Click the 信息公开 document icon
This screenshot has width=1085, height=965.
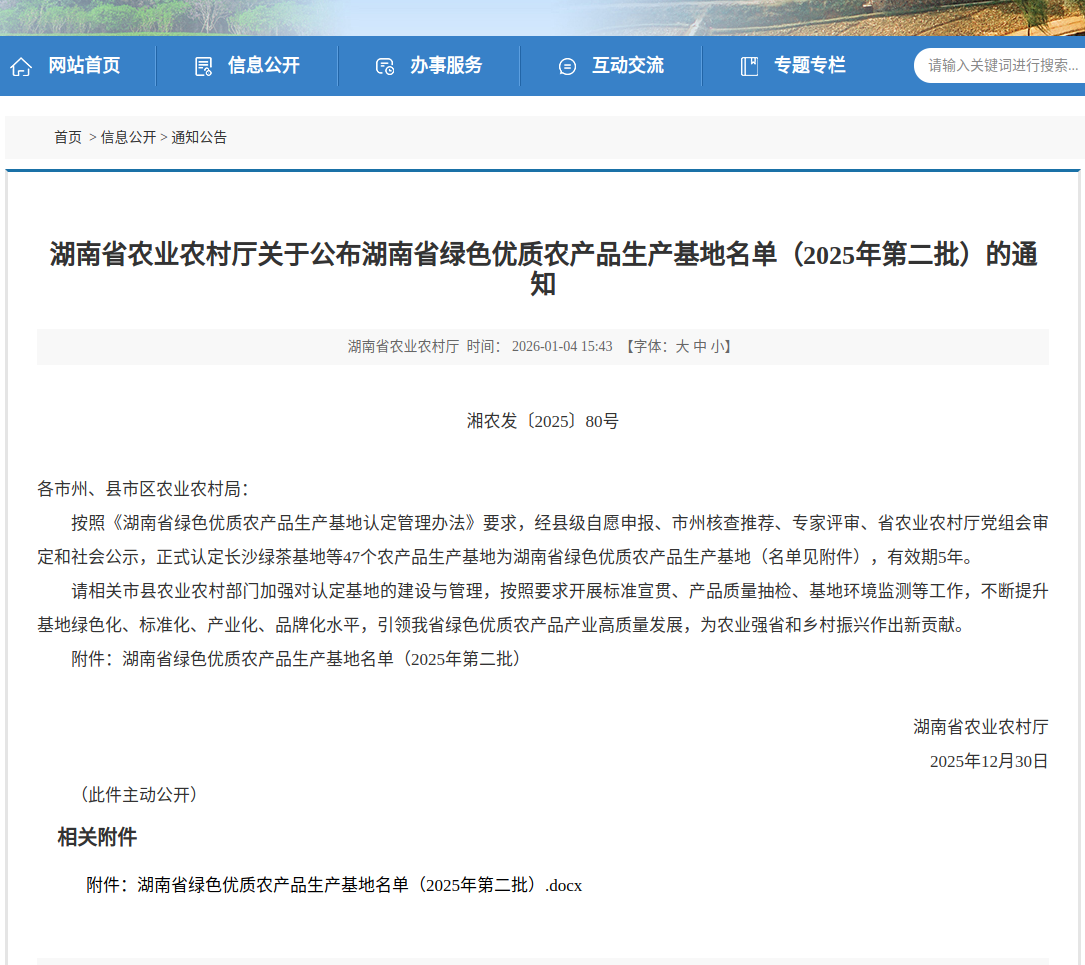203,67
